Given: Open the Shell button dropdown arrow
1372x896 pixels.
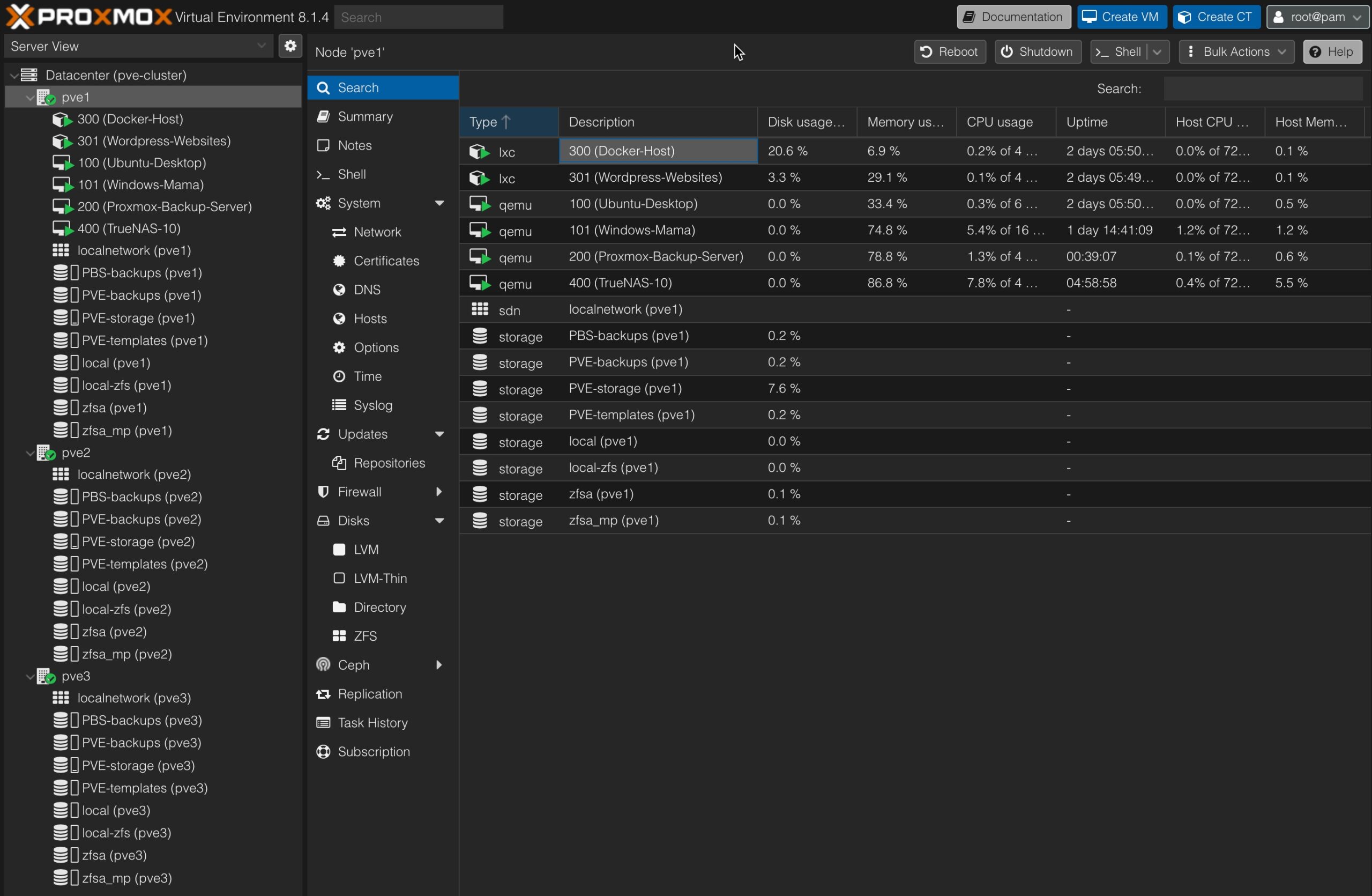Looking at the screenshot, I should [1158, 52].
